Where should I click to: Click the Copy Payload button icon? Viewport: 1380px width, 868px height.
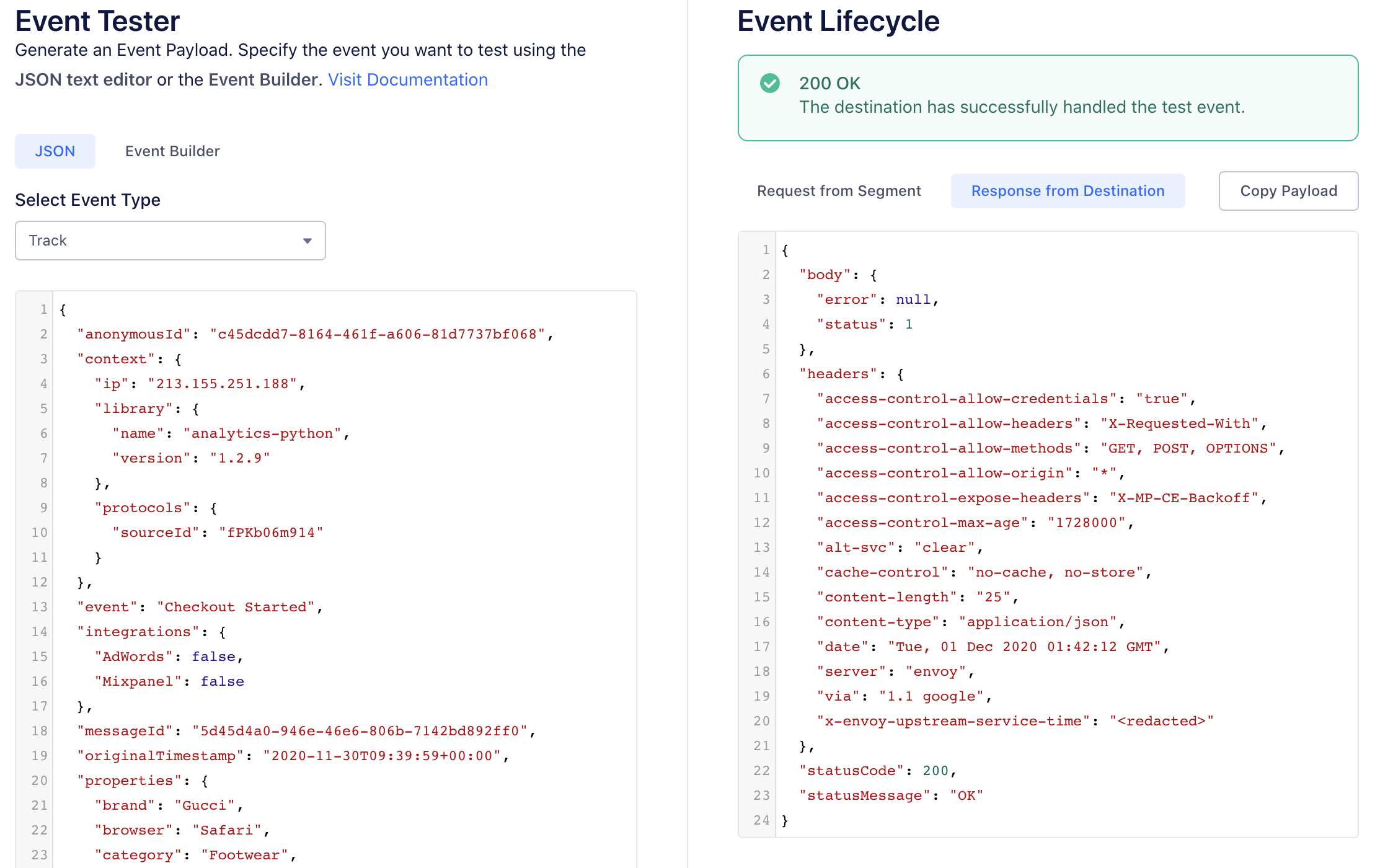point(1288,190)
